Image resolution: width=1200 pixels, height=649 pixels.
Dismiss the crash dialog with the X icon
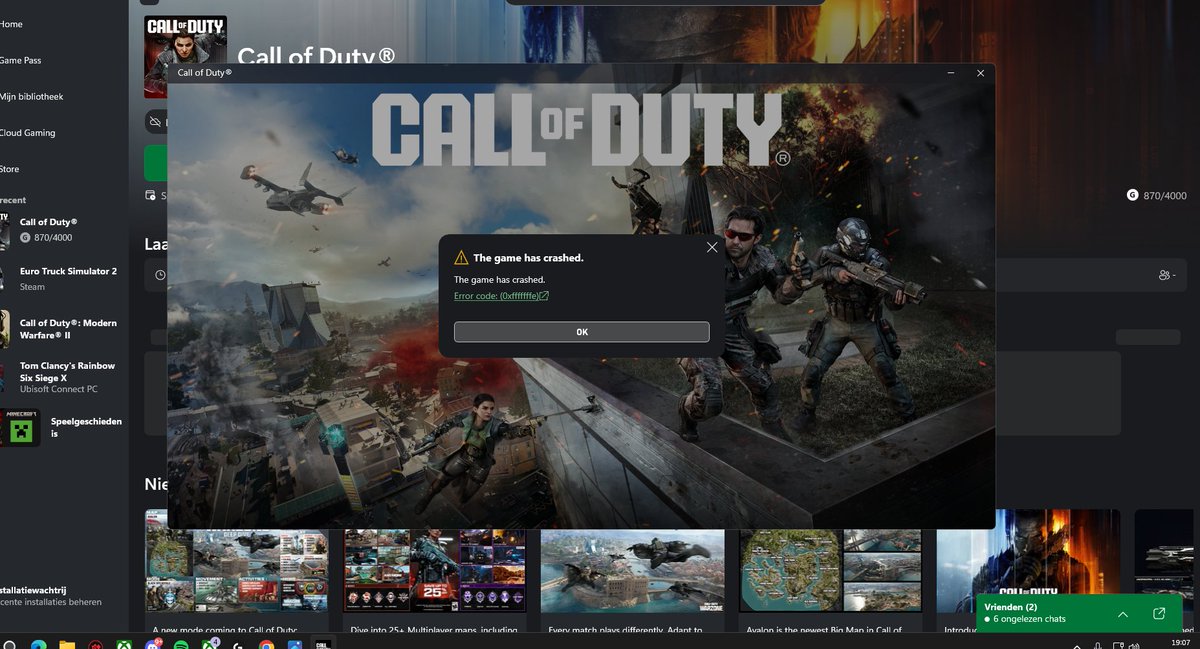point(712,247)
